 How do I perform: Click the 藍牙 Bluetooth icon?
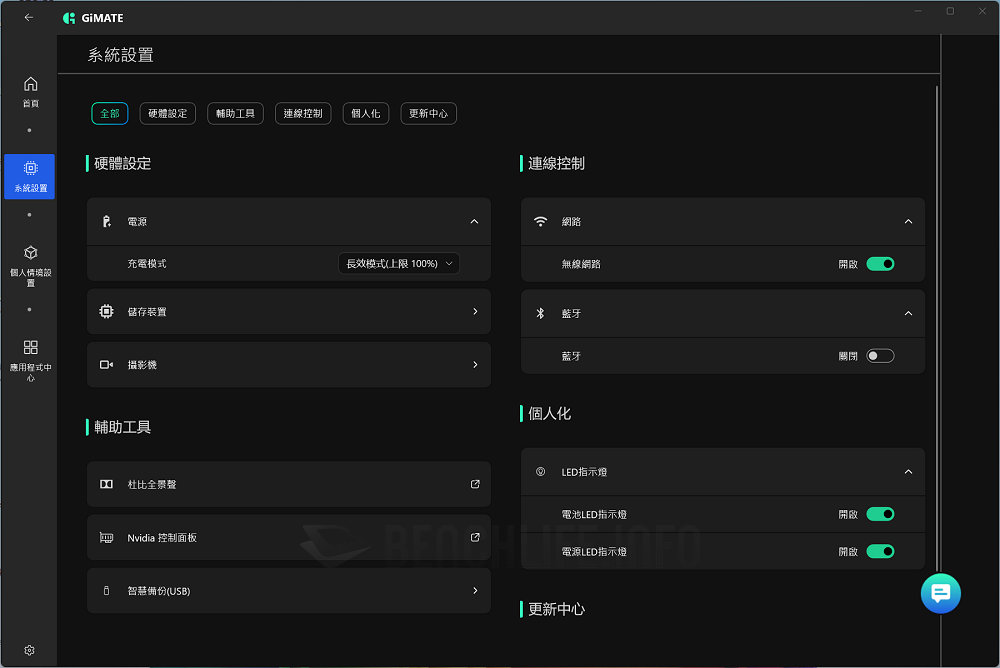tap(540, 313)
